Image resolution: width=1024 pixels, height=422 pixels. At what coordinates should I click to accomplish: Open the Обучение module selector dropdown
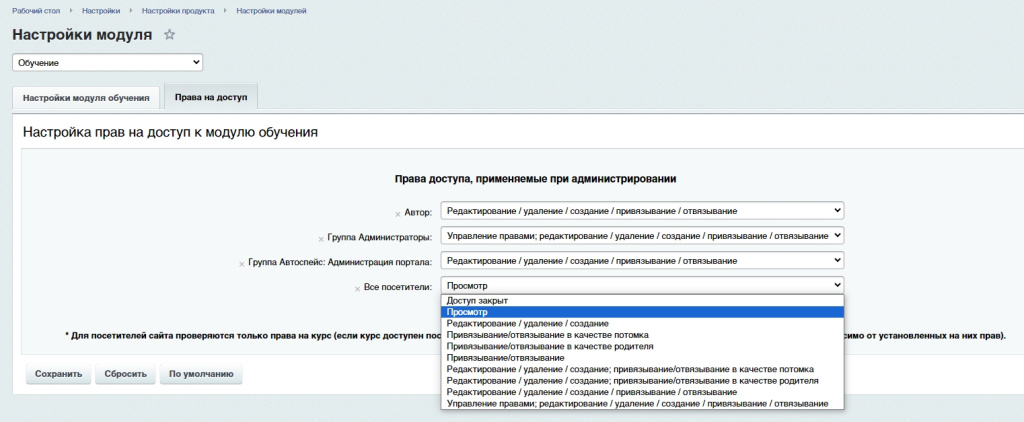click(107, 63)
